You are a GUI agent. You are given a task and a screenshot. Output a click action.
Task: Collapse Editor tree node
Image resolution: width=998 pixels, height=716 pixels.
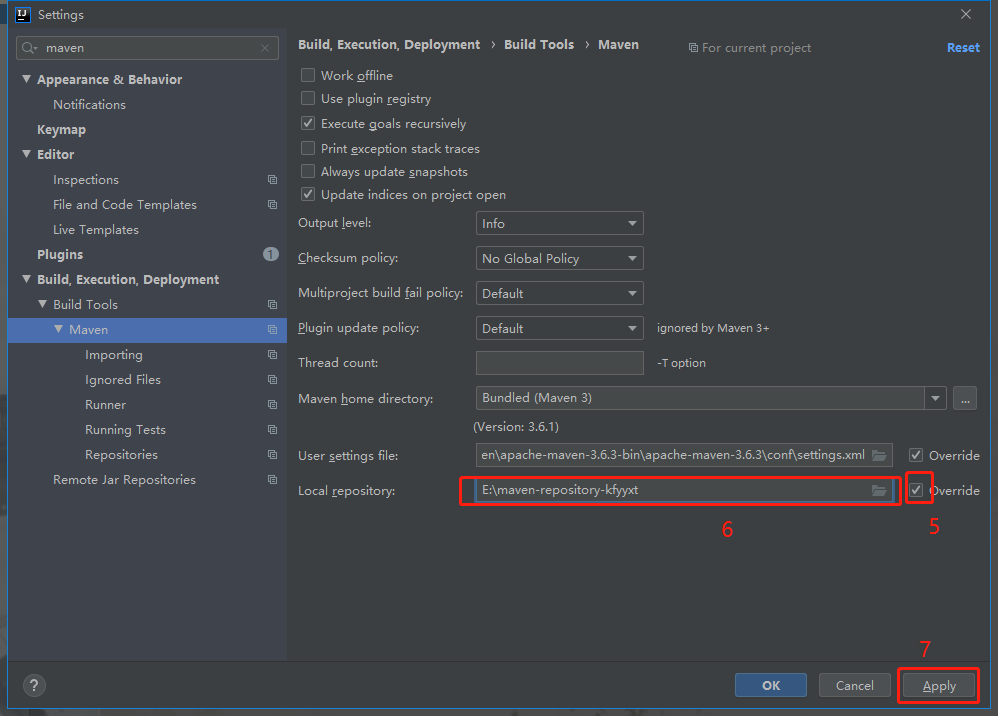click(26, 154)
